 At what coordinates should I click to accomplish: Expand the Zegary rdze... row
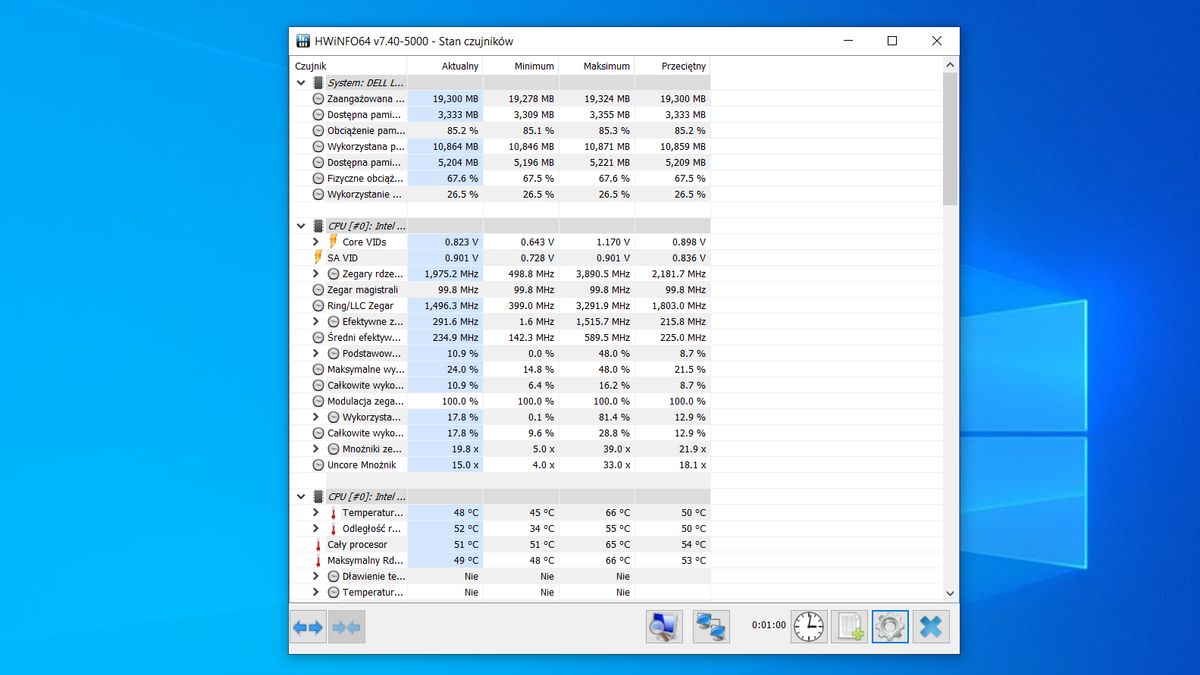point(317,274)
